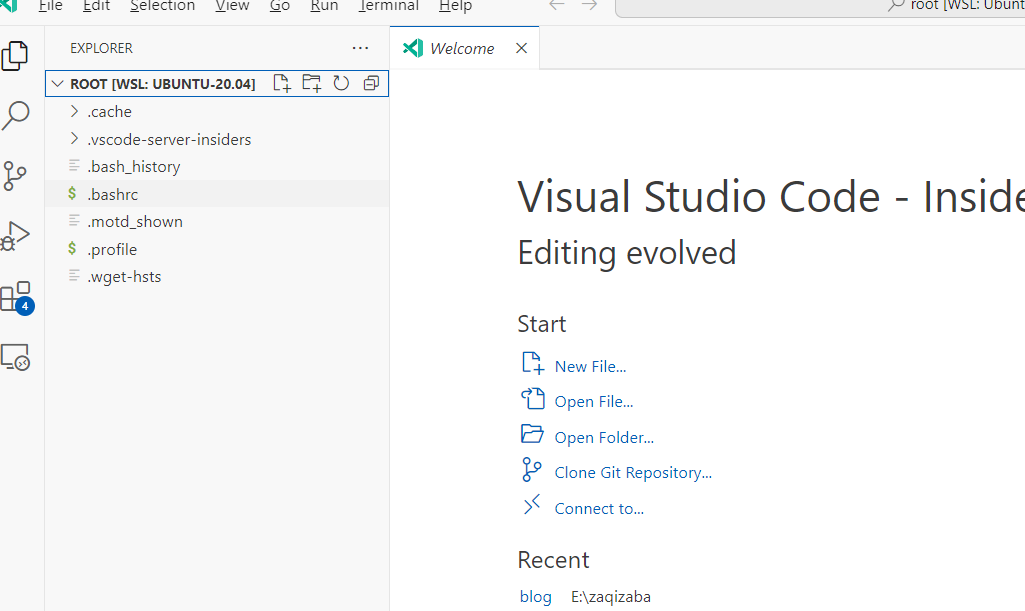
Task: Click the New File icon in Explorer header
Action: pos(282,84)
